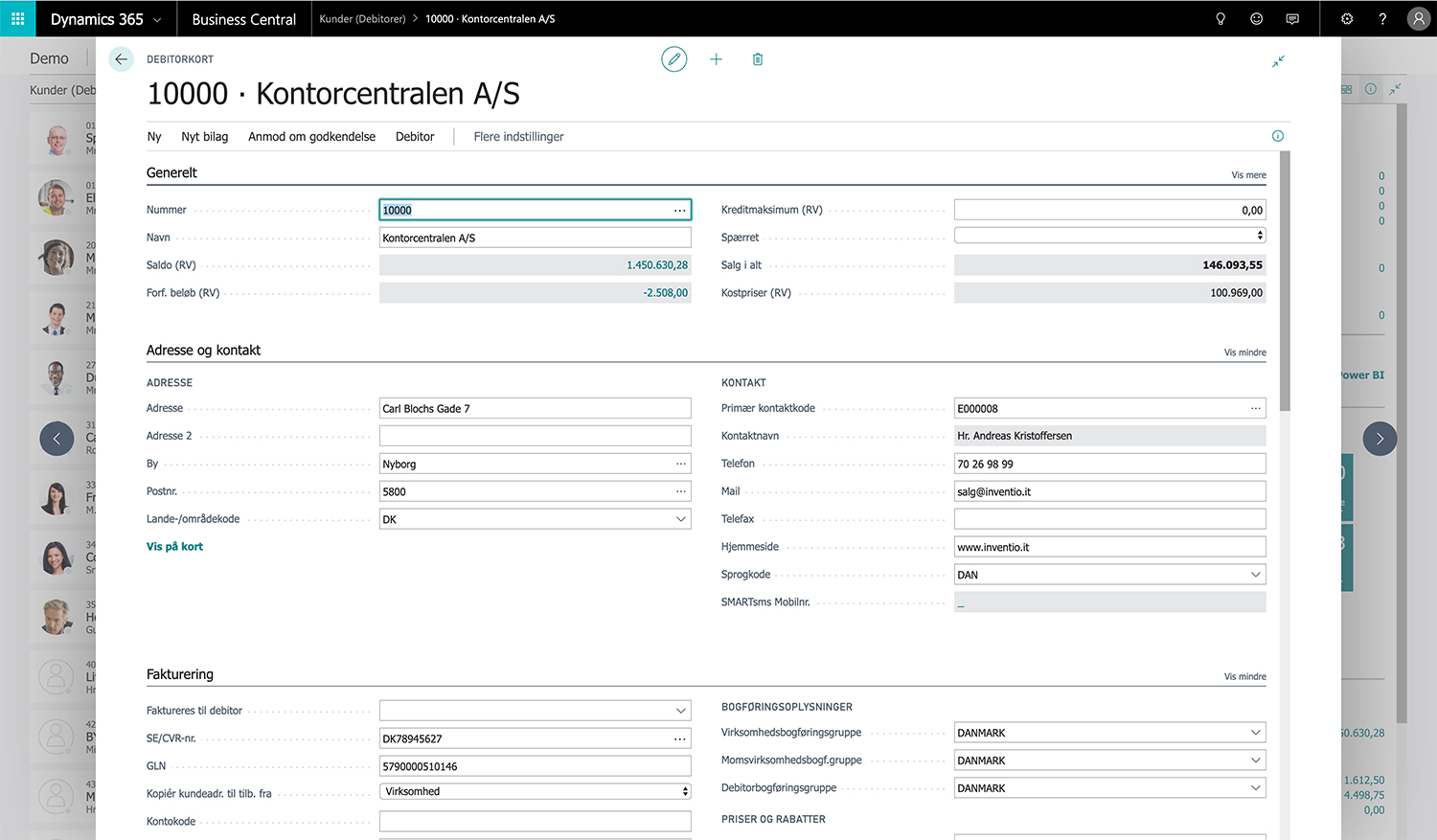Open the Spærret dropdown

tap(1110, 236)
